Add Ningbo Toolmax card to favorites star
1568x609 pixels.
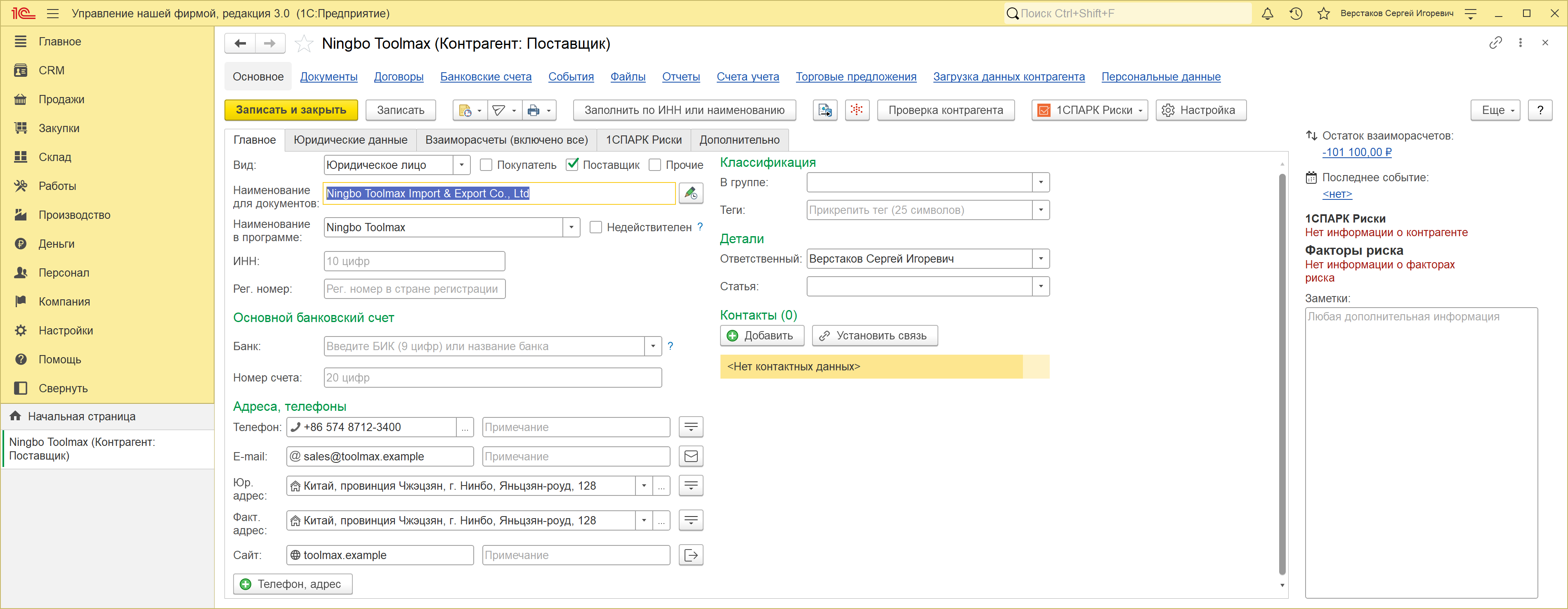(303, 43)
